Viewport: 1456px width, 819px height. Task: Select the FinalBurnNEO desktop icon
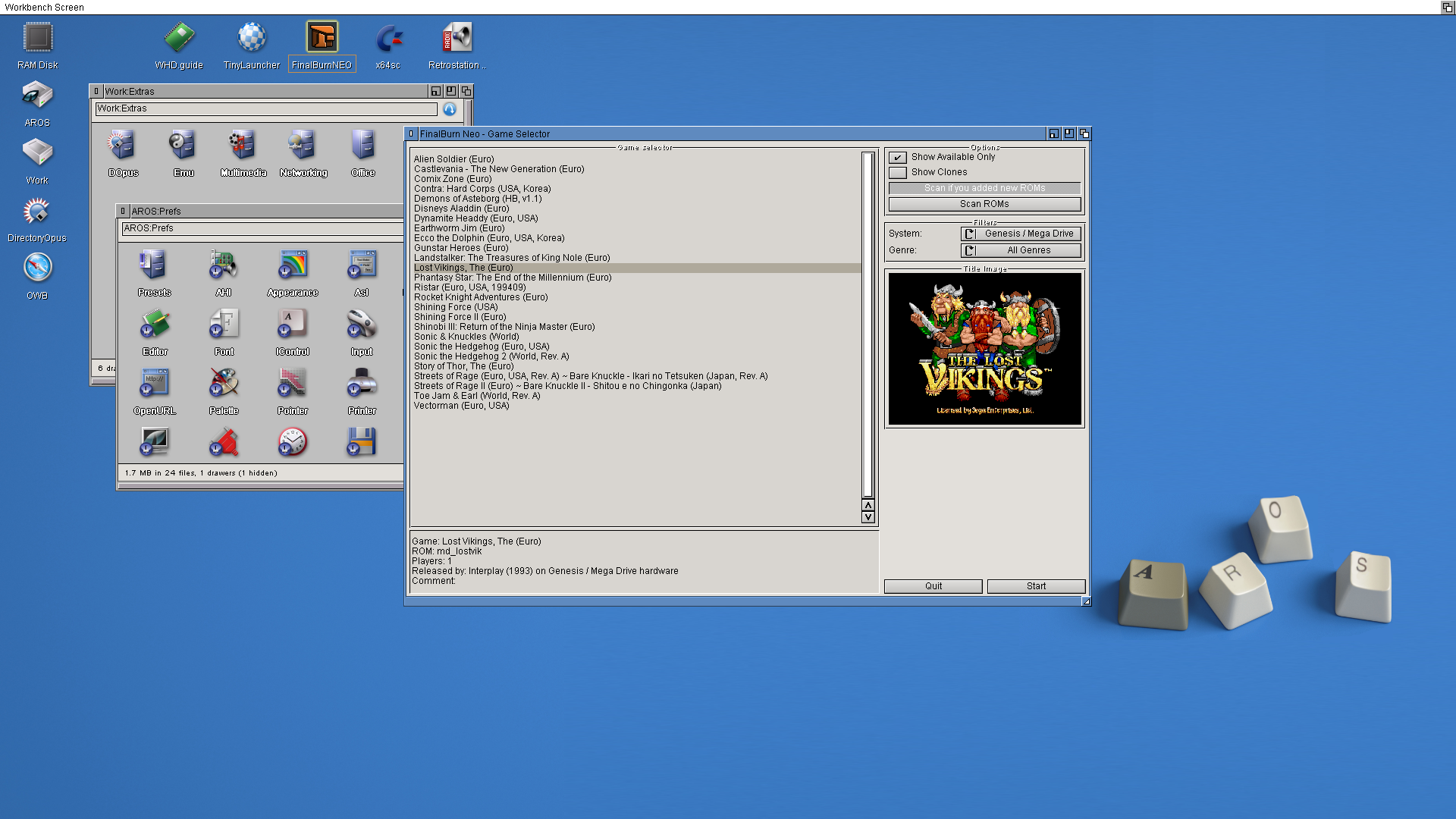(322, 46)
